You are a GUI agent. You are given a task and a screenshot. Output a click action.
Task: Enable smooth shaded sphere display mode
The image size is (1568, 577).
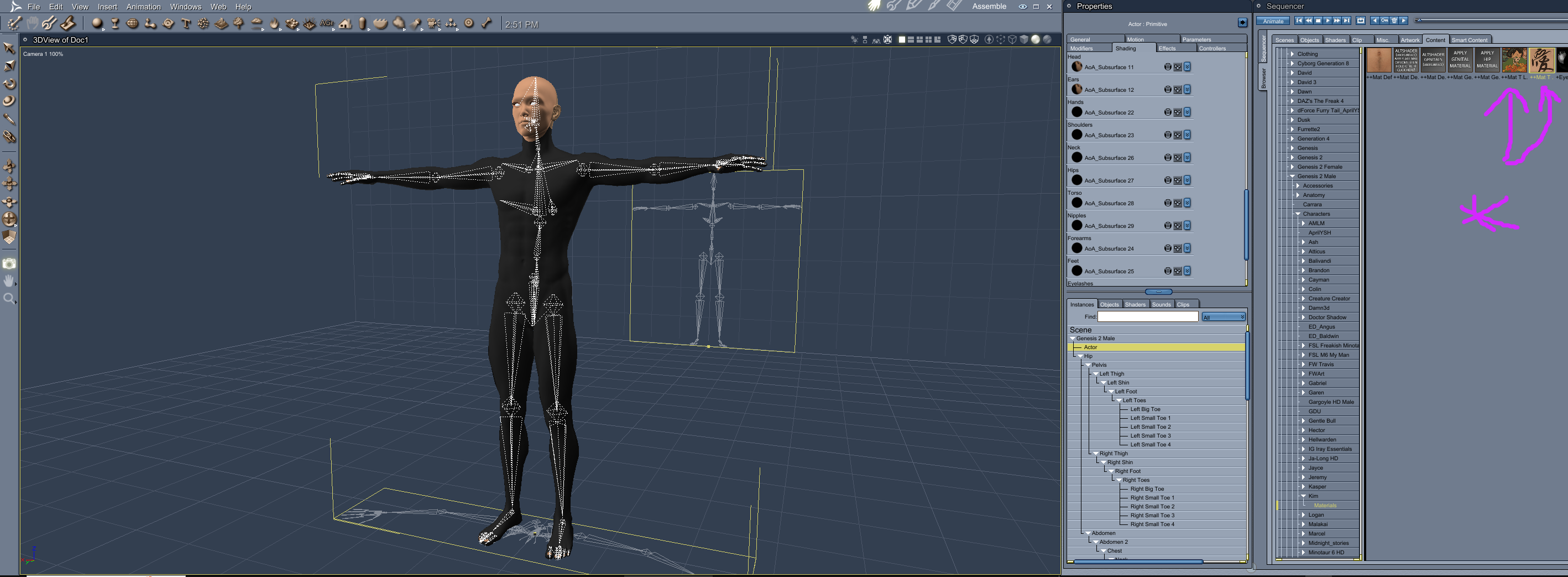(x=1036, y=40)
